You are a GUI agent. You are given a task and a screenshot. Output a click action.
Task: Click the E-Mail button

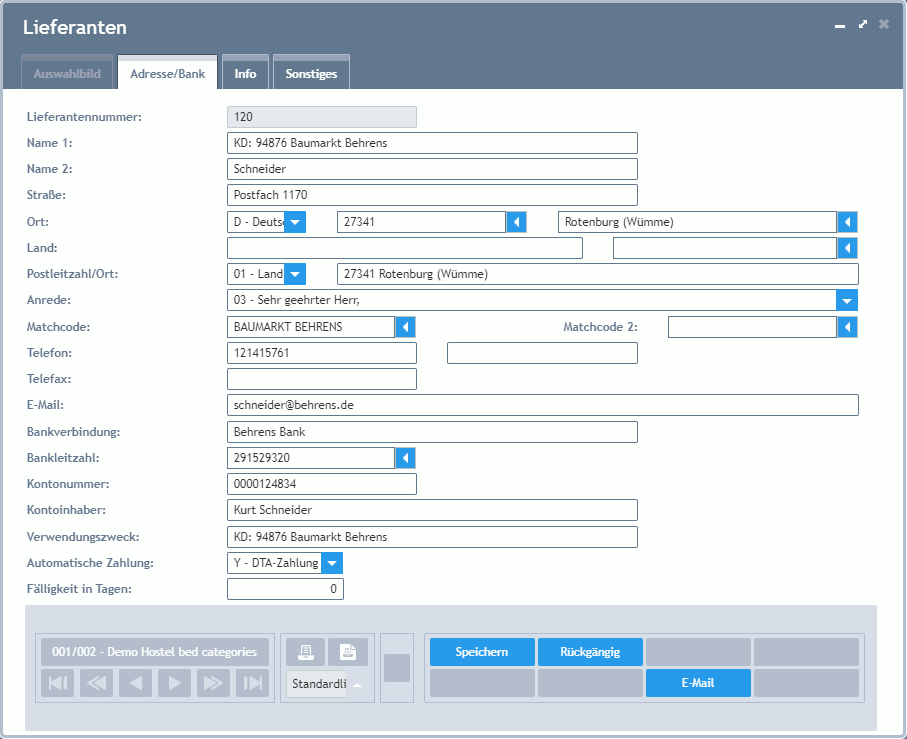(698, 683)
